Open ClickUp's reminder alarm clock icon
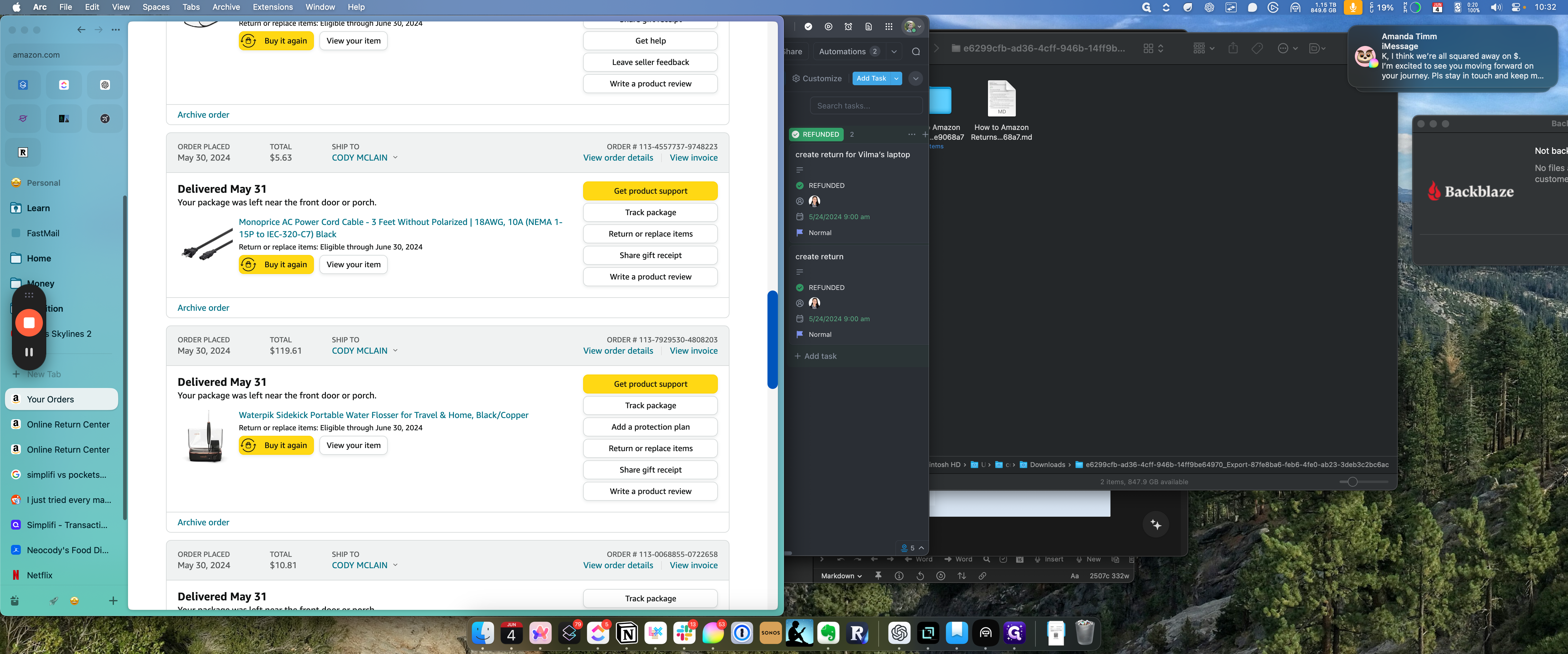The height and width of the screenshot is (654, 1568). click(849, 27)
